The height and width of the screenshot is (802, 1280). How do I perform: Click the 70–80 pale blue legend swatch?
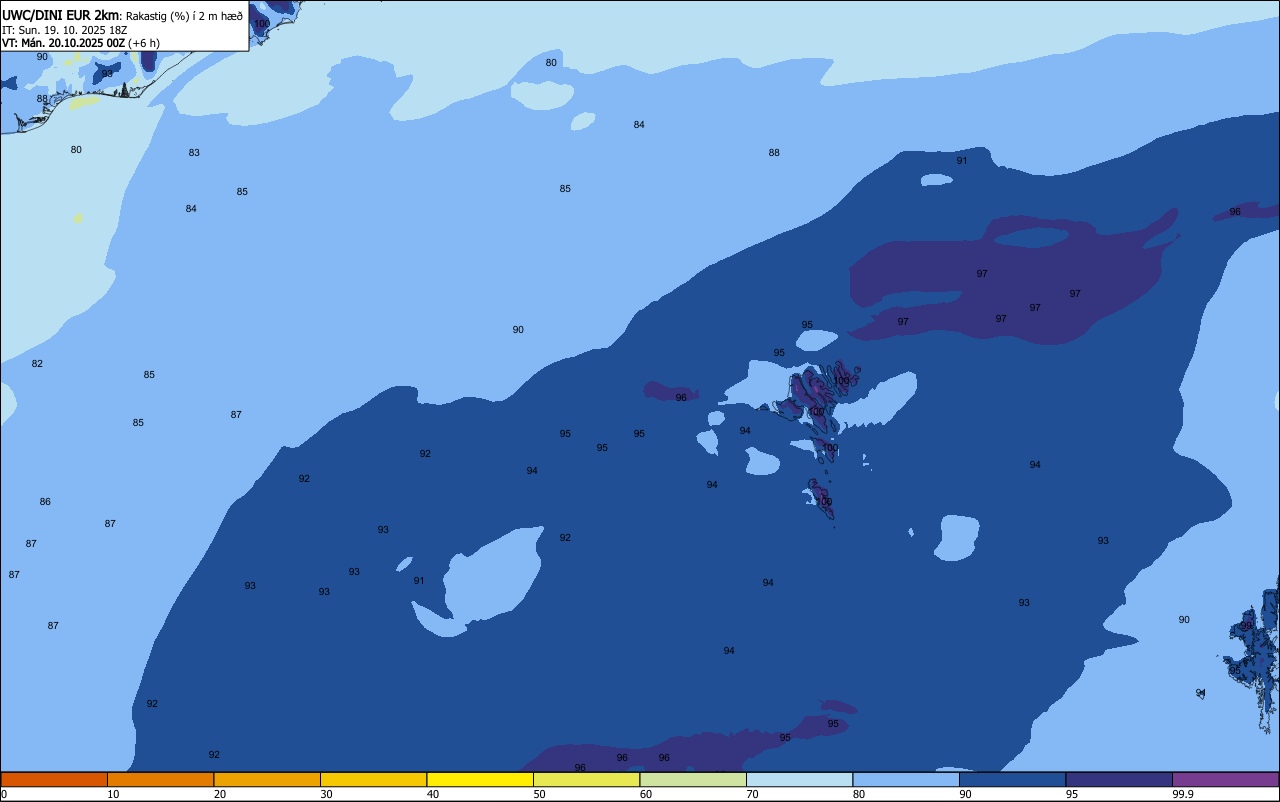pos(799,779)
